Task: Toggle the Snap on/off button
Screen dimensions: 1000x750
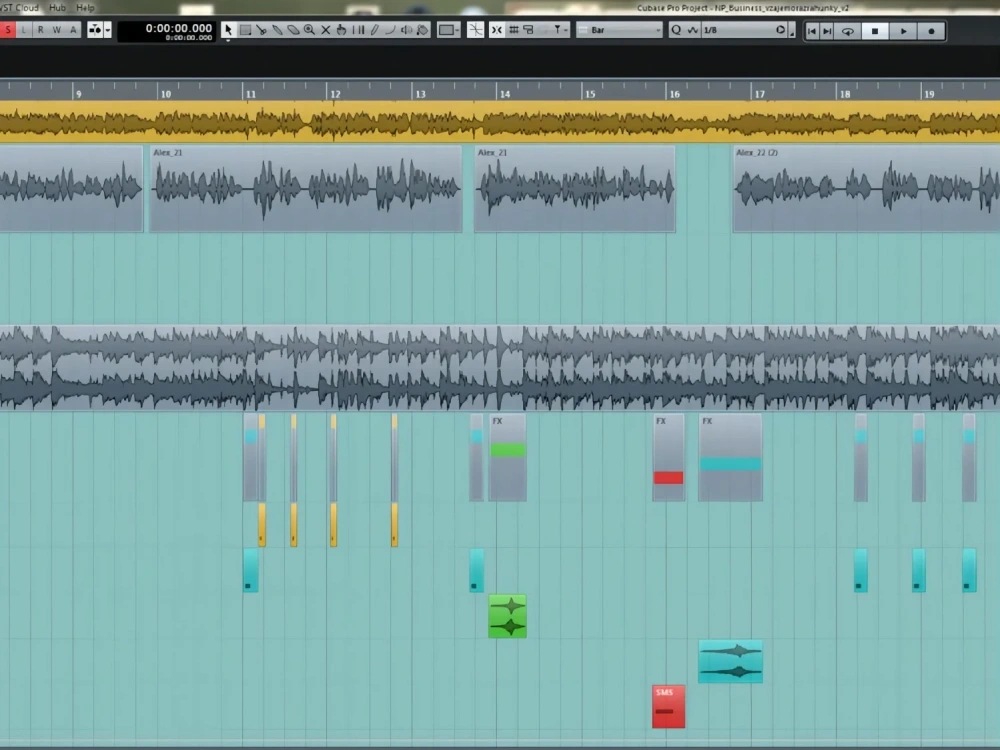Action: pos(497,30)
